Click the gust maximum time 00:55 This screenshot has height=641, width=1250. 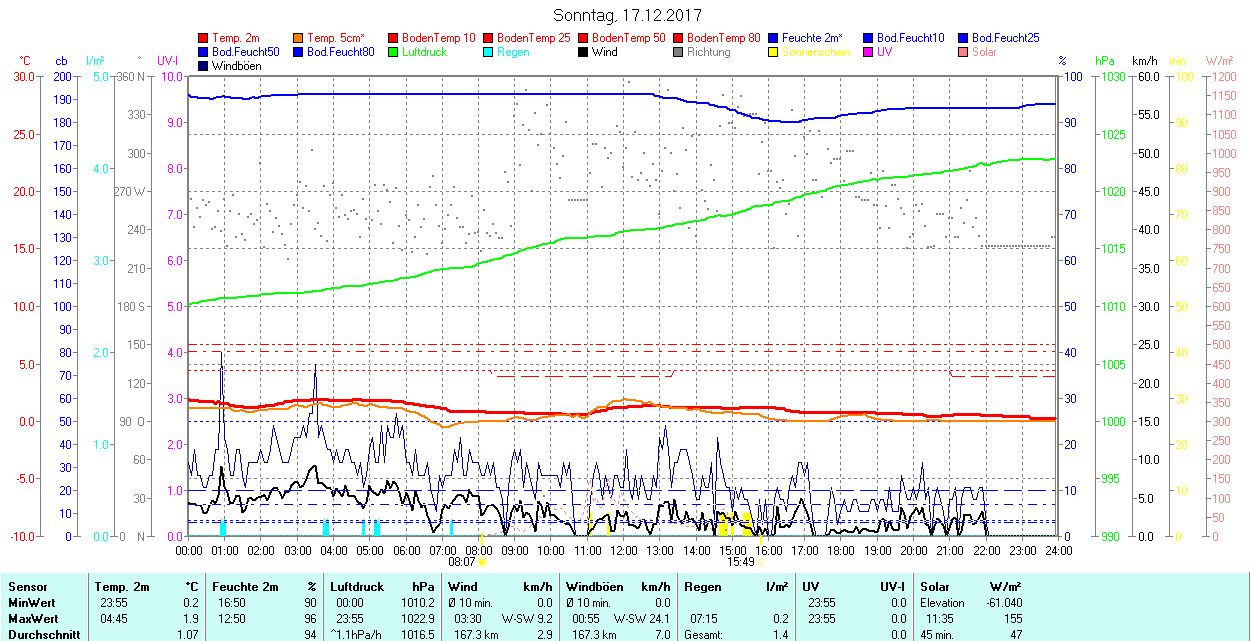point(586,619)
